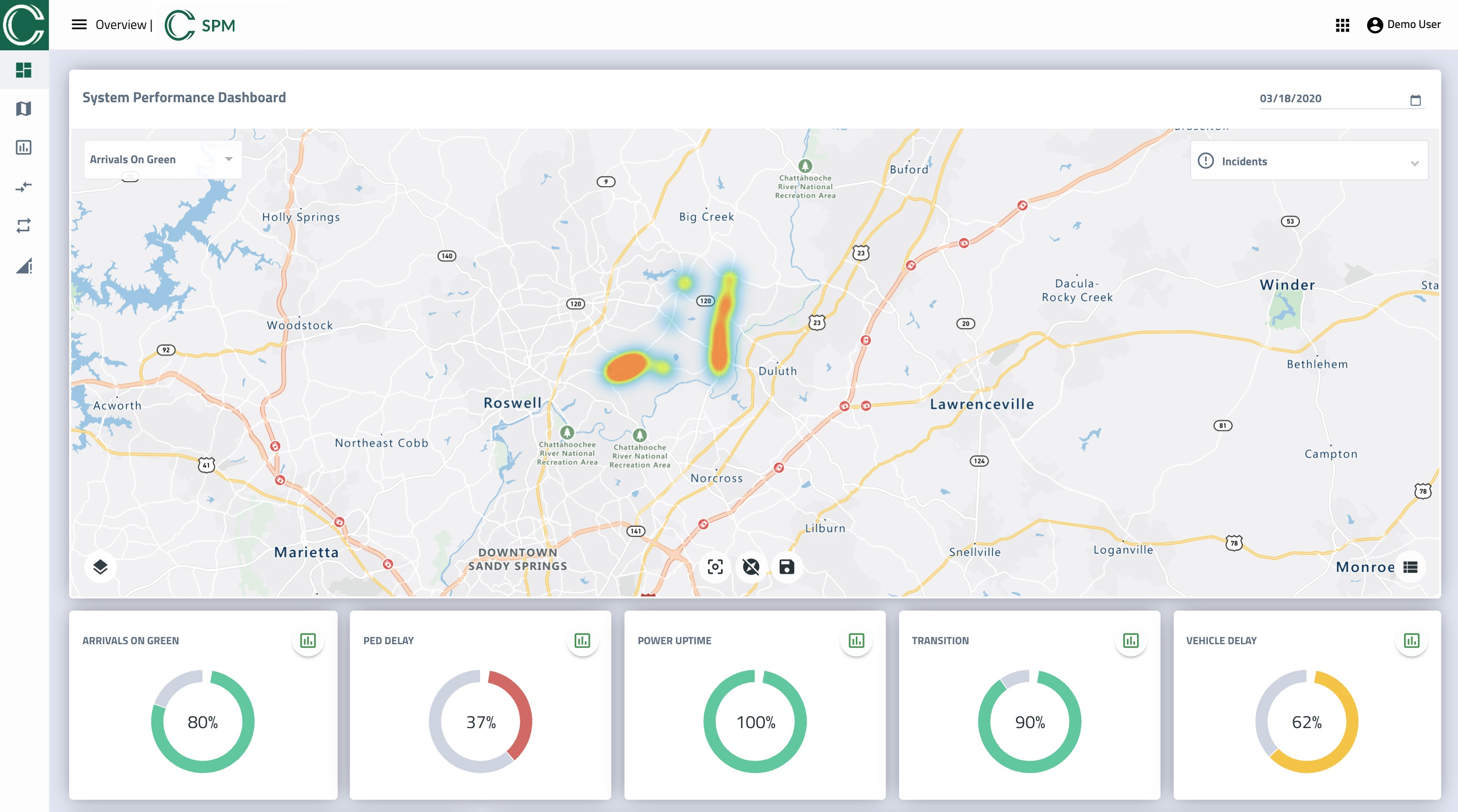Click the 100% Power Uptime gauge

pos(755,721)
